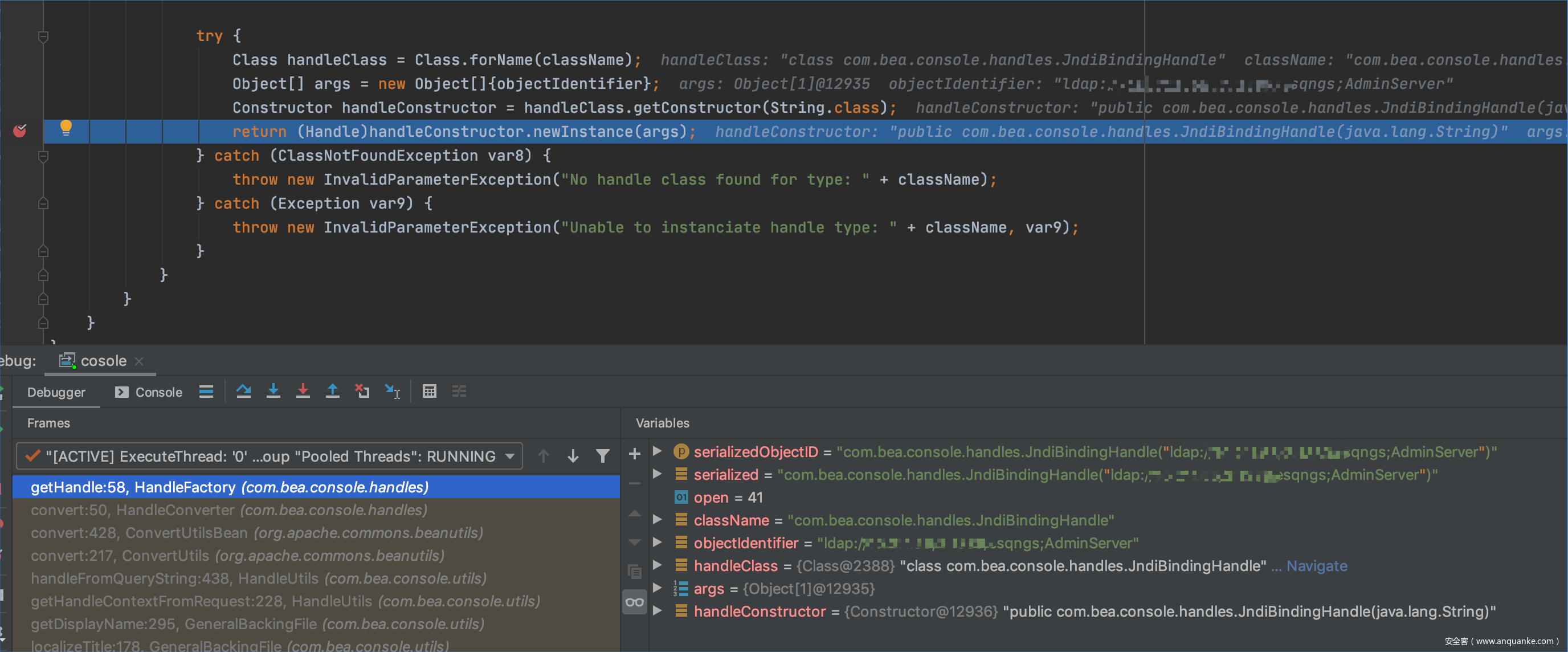Viewport: 1568px width, 652px height.
Task: Click the Navigate link for handleClass
Action: pyautogui.click(x=1316, y=565)
